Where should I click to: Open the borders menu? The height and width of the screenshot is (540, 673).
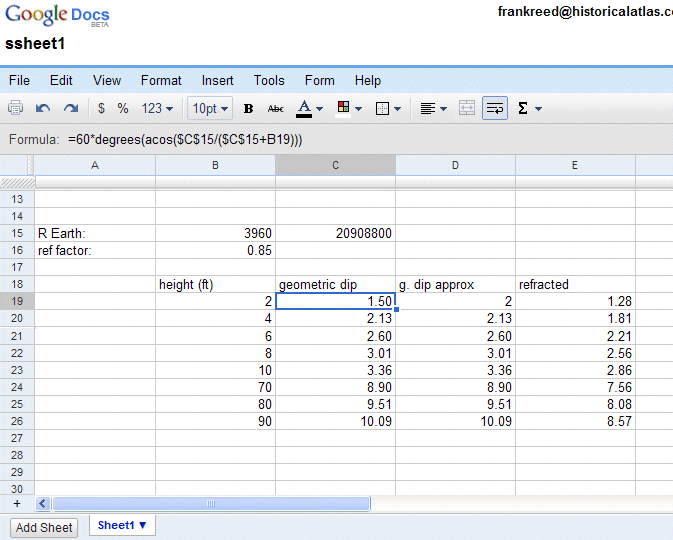[388, 108]
